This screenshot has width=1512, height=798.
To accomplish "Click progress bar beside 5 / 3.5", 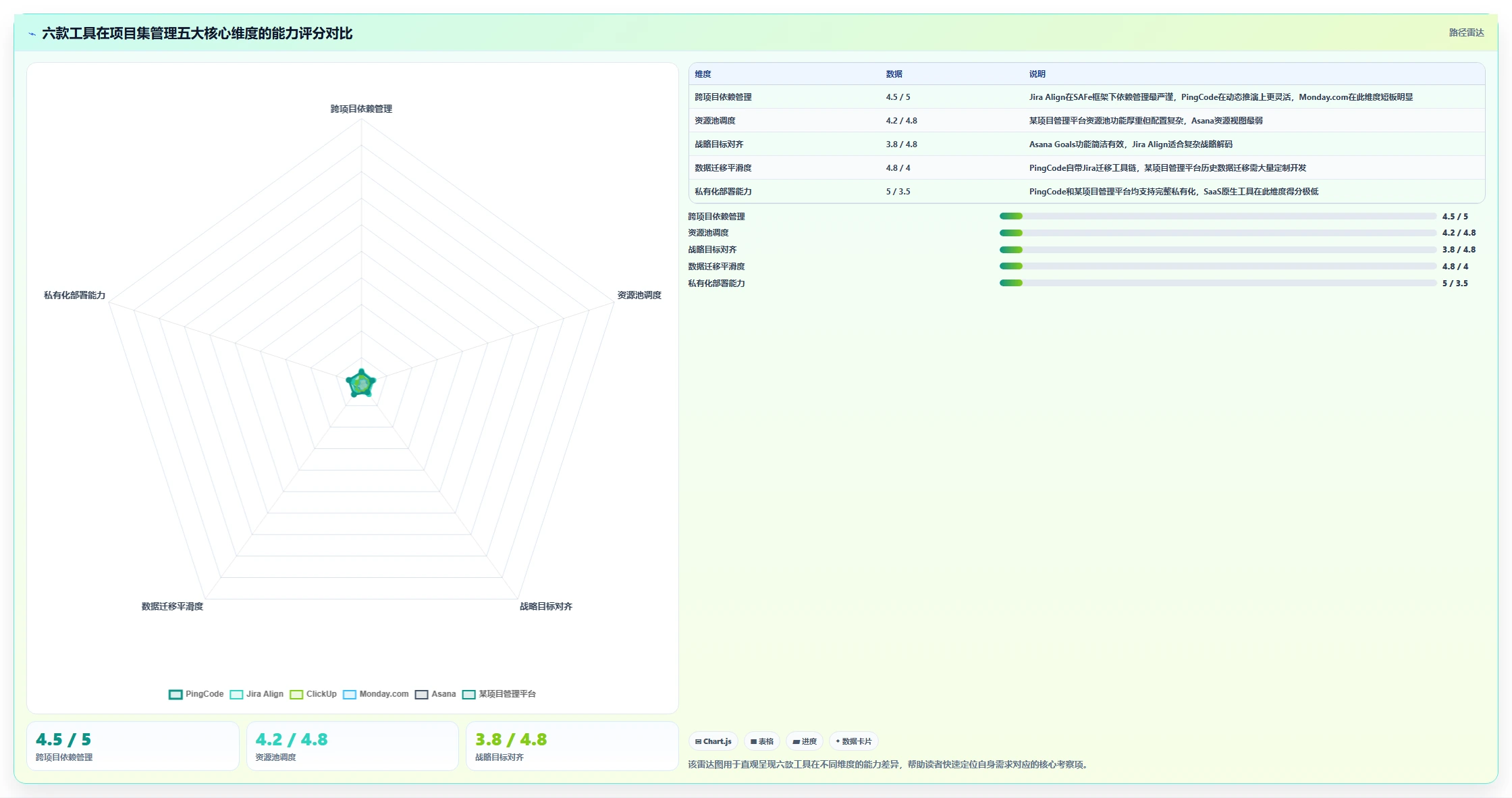I will pyautogui.click(x=1218, y=284).
